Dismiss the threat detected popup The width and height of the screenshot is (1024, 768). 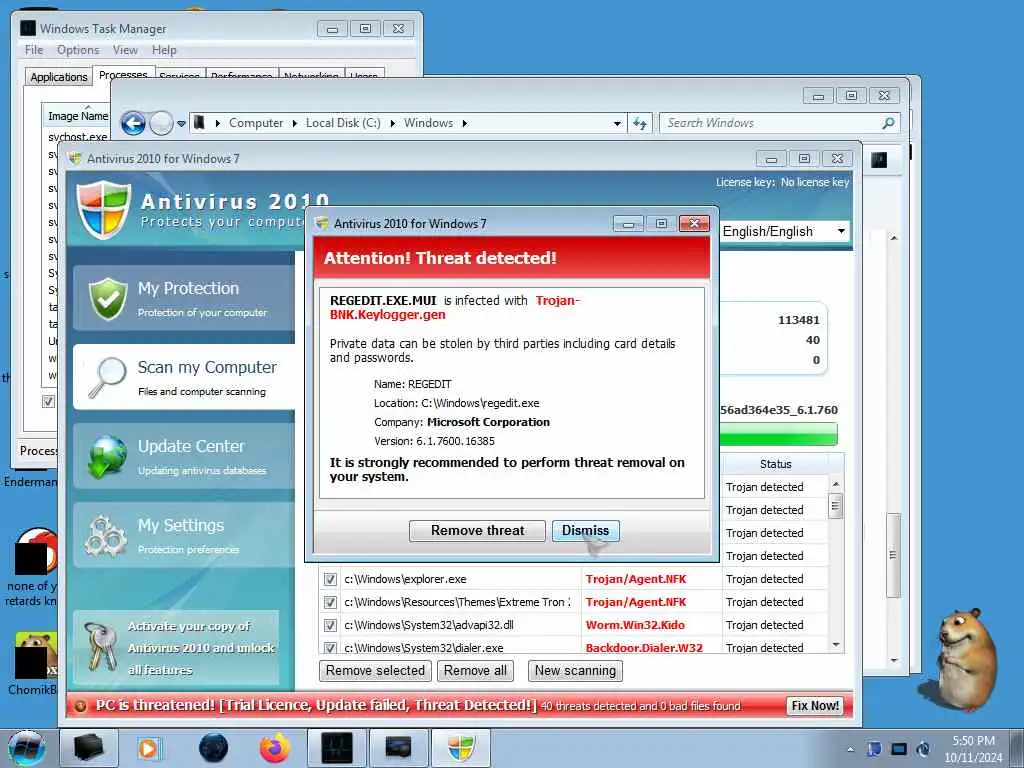[585, 530]
